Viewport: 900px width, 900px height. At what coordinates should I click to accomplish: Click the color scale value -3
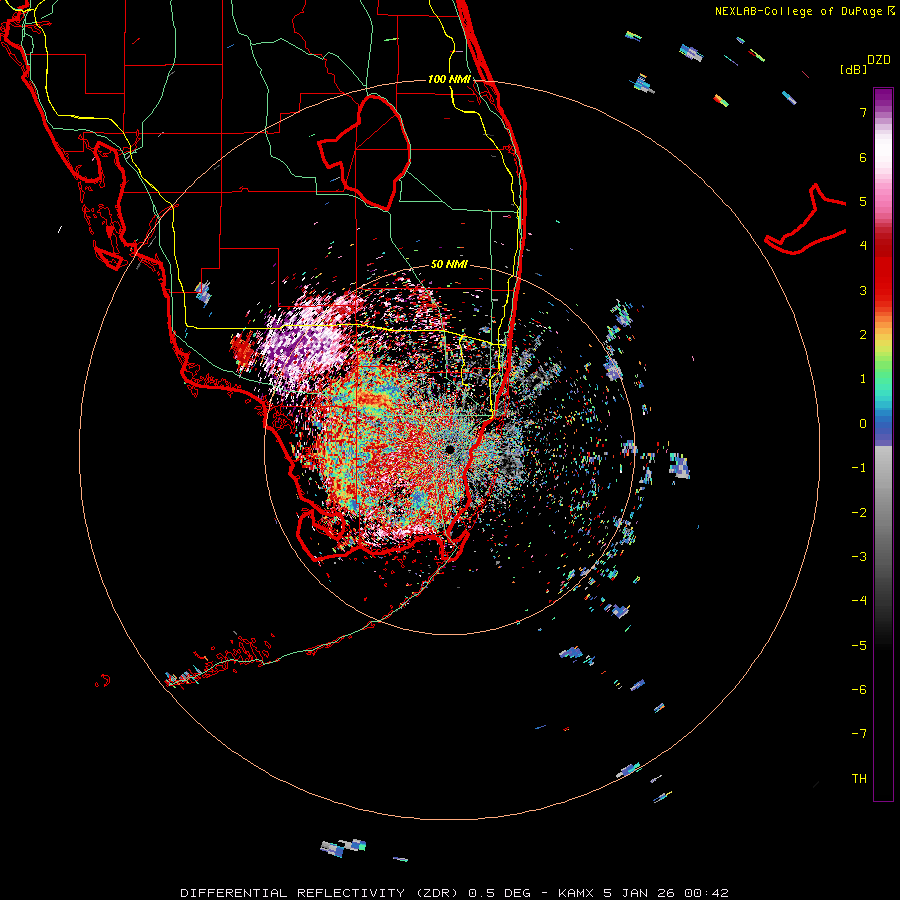pyautogui.click(x=859, y=557)
